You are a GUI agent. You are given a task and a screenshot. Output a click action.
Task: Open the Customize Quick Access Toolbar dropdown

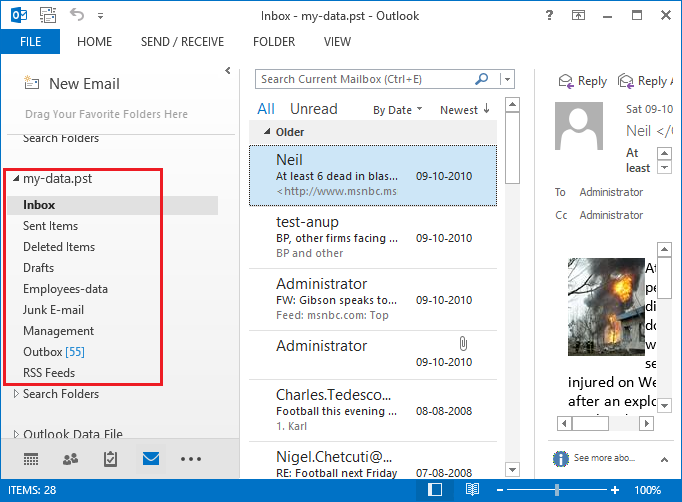100,16
